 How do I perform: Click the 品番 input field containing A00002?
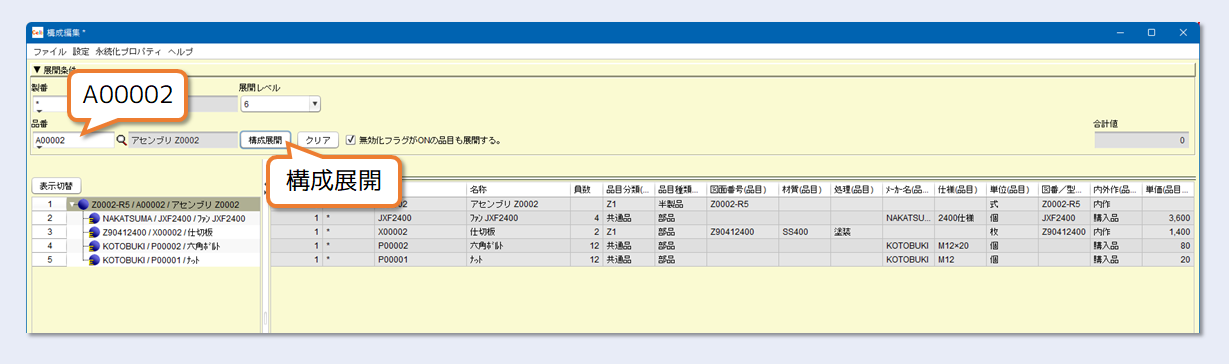tap(73, 141)
